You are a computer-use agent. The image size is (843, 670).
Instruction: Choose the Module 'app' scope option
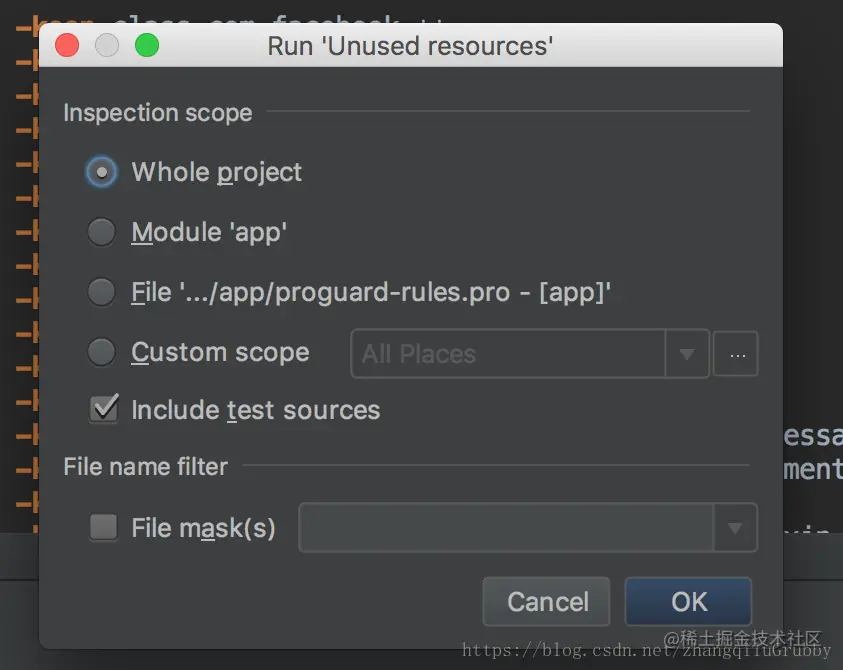102,232
